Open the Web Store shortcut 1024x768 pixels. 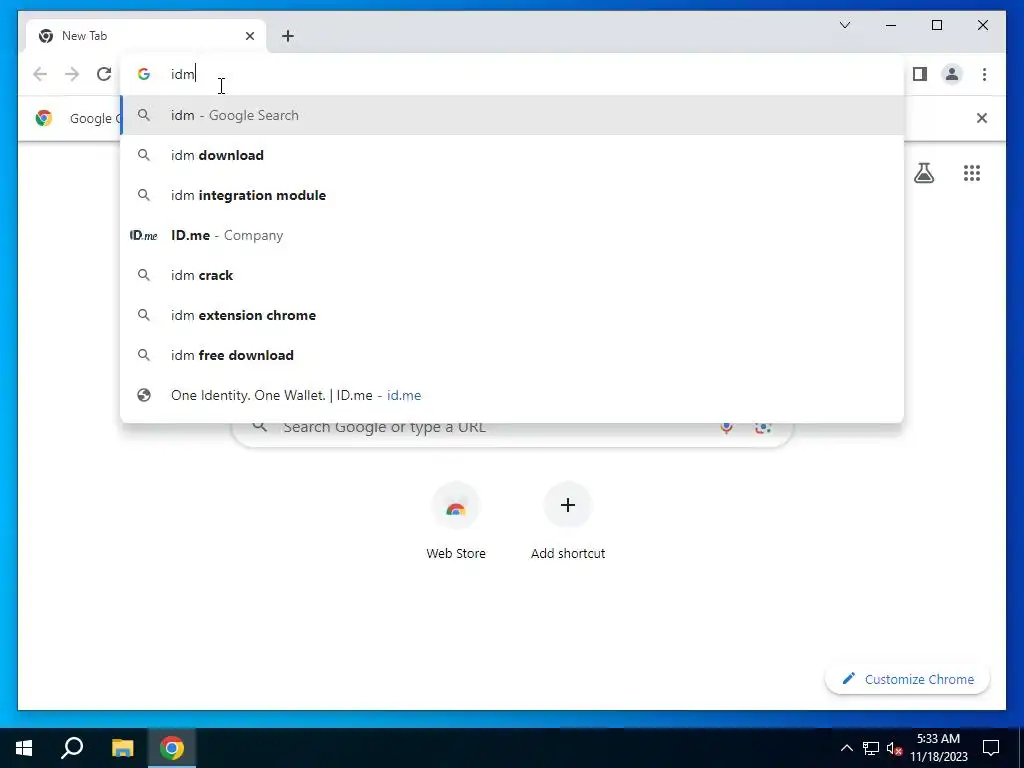[x=456, y=521]
